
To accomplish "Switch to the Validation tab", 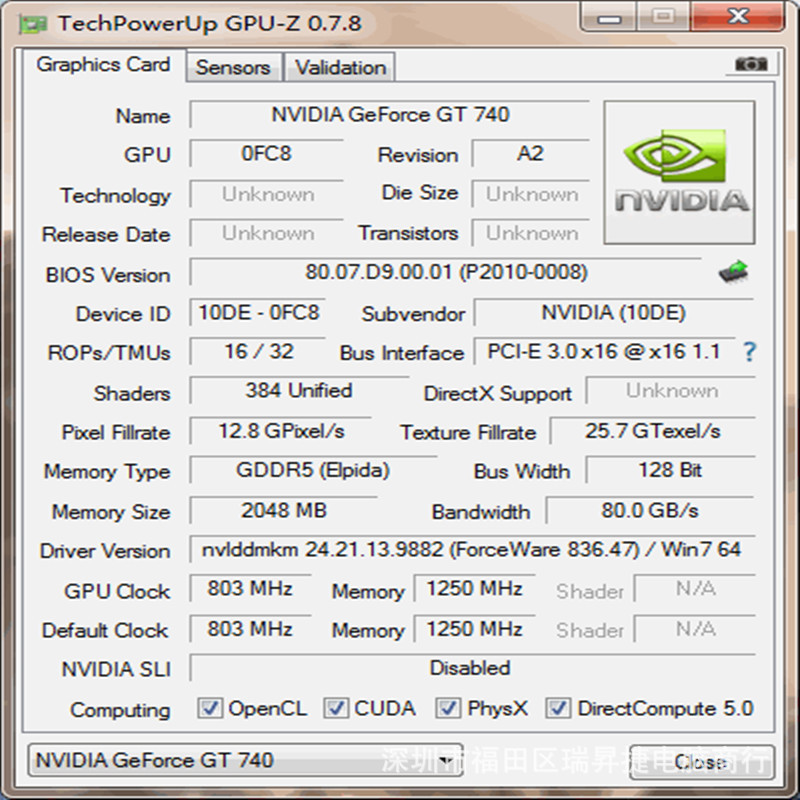I will pos(340,67).
